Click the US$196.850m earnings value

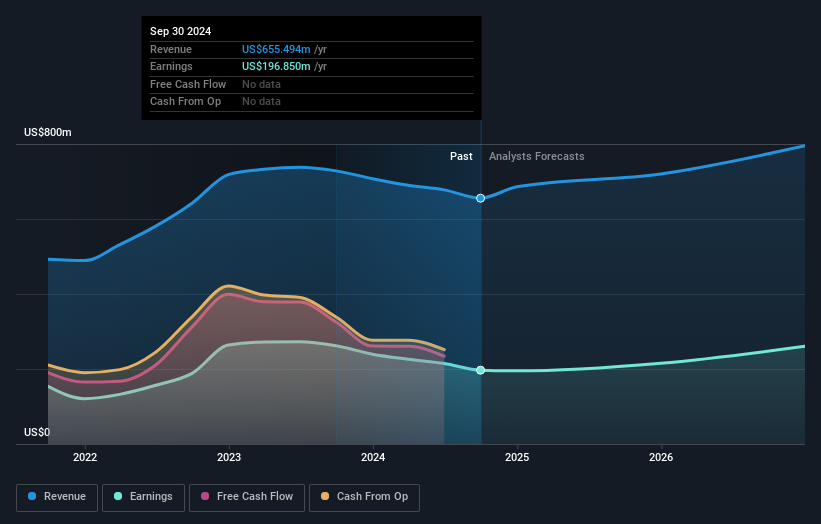(276, 66)
